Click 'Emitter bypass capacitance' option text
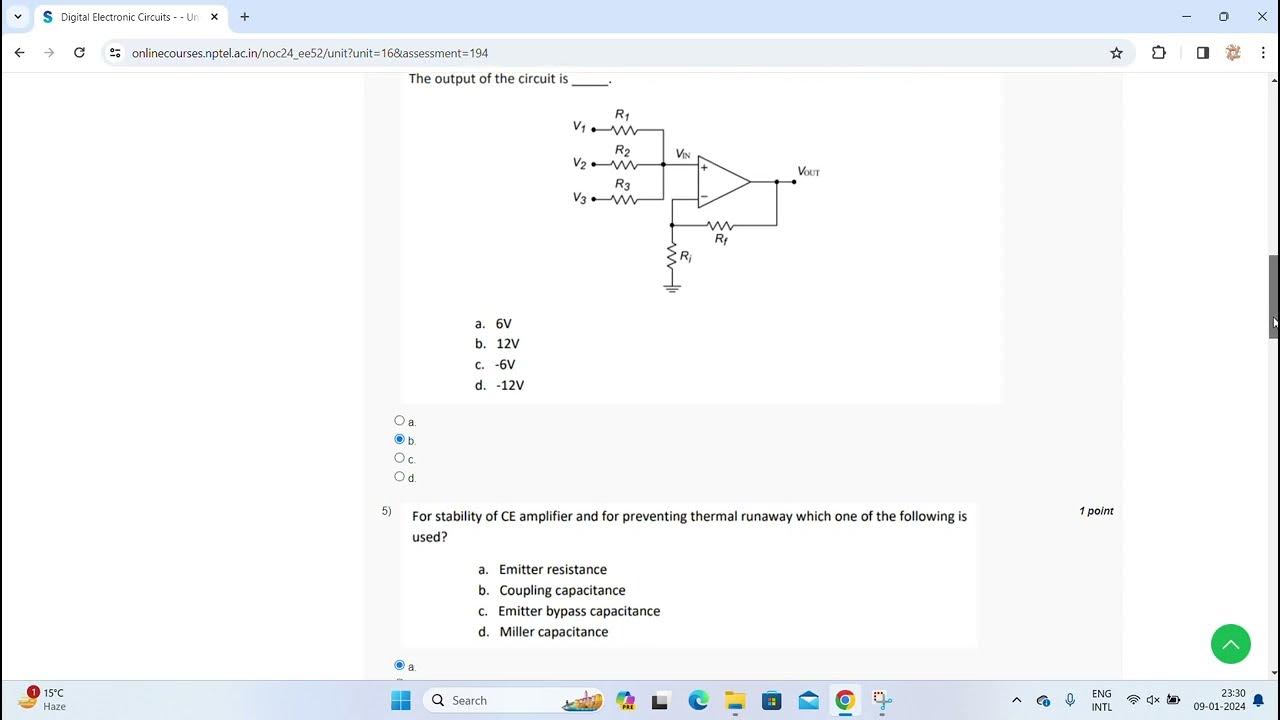This screenshot has height=720, width=1280. click(x=579, y=611)
